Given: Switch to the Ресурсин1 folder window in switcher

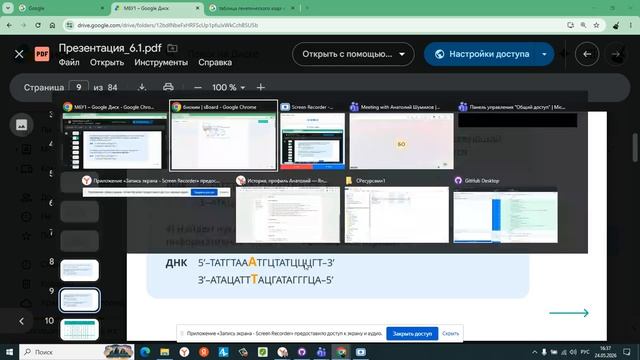Looking at the screenshot, I should click(x=397, y=209).
